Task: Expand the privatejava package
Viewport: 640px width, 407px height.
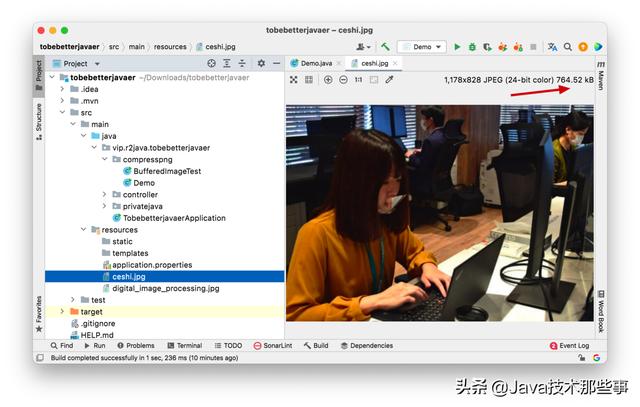Action: (x=104, y=206)
